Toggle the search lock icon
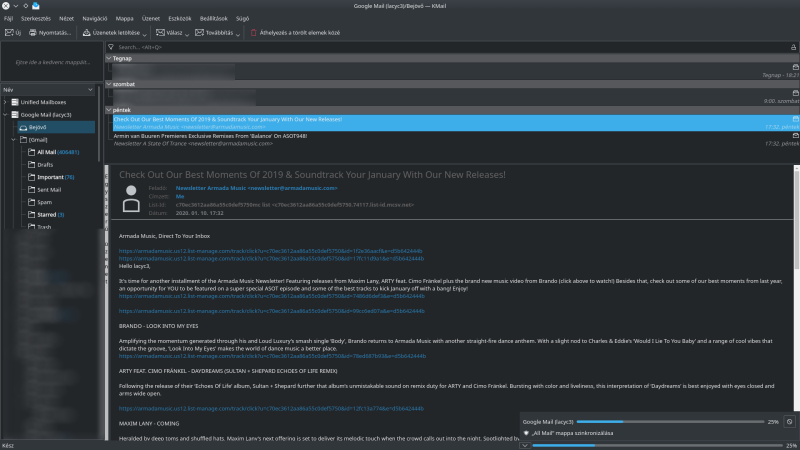The image size is (800, 450). click(x=793, y=47)
